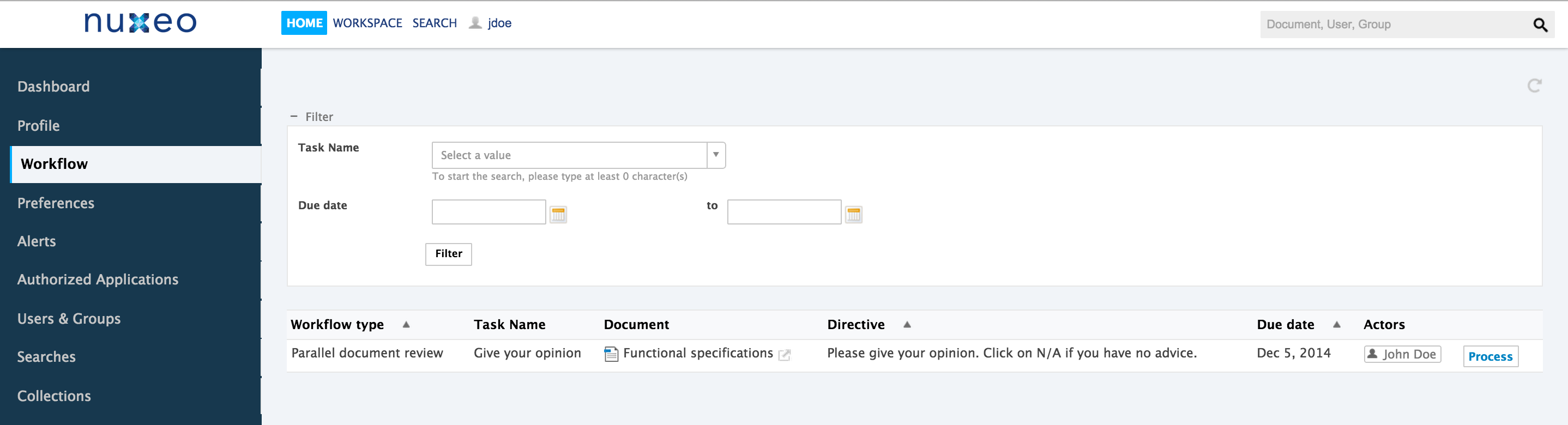Click the Process button for the task
This screenshot has width=1568, height=425.
(1489, 356)
